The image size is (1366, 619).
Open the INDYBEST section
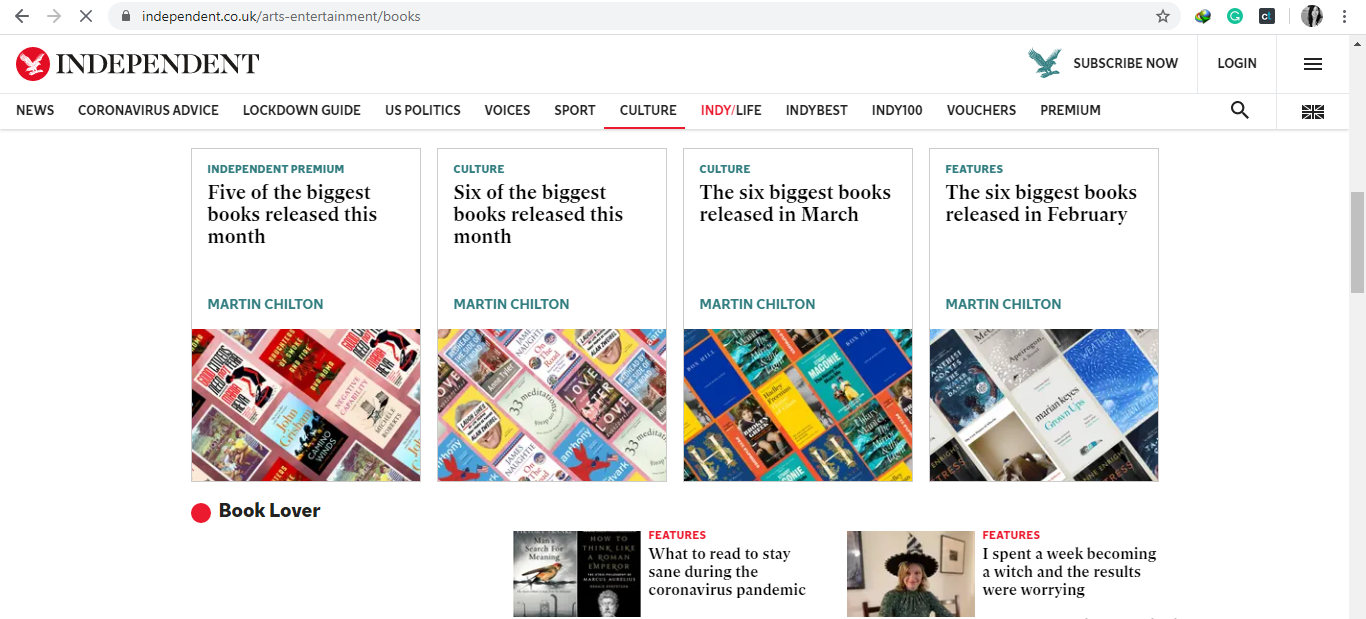pos(817,110)
